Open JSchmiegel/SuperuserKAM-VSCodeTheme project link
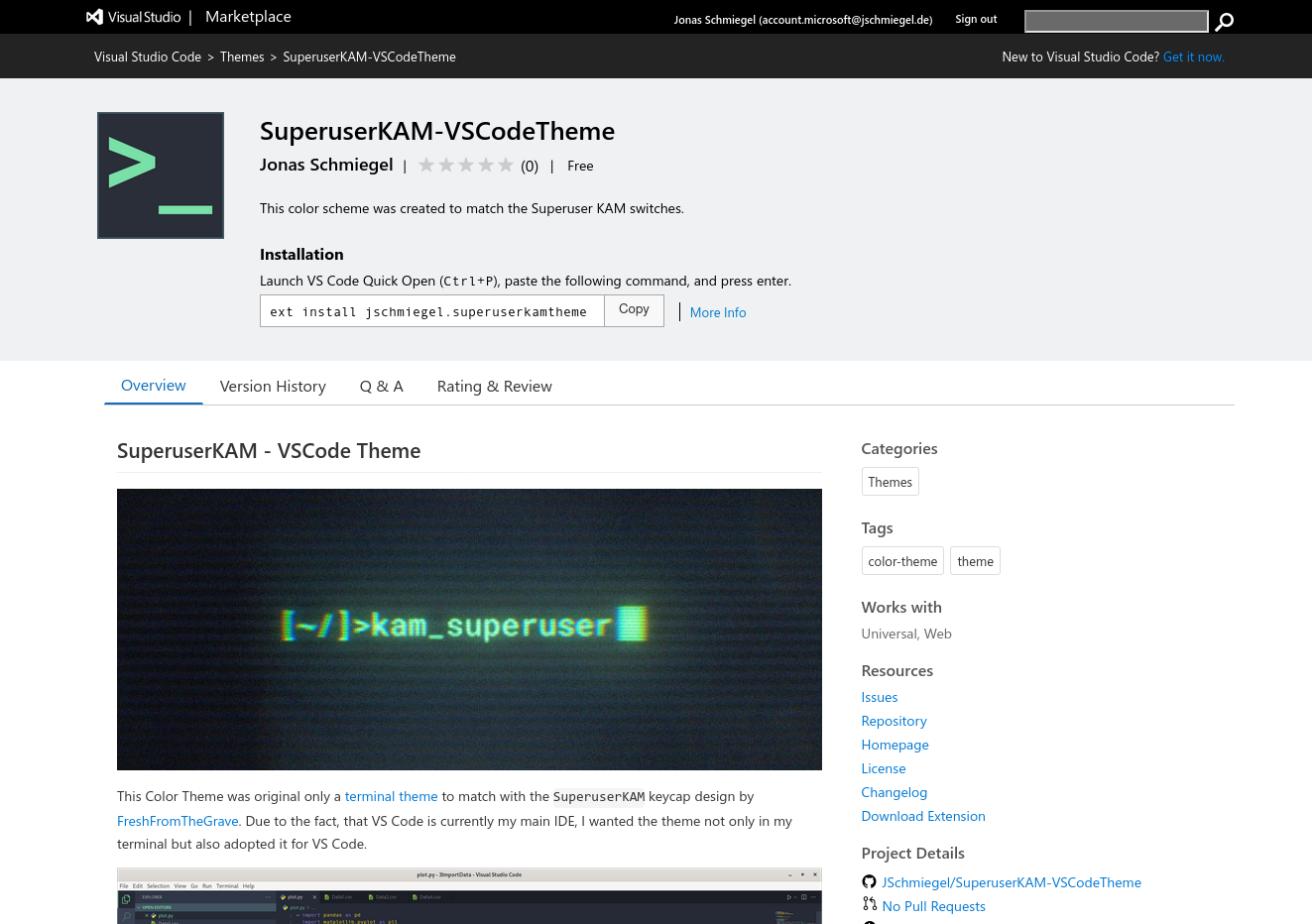 pyautogui.click(x=1012, y=882)
